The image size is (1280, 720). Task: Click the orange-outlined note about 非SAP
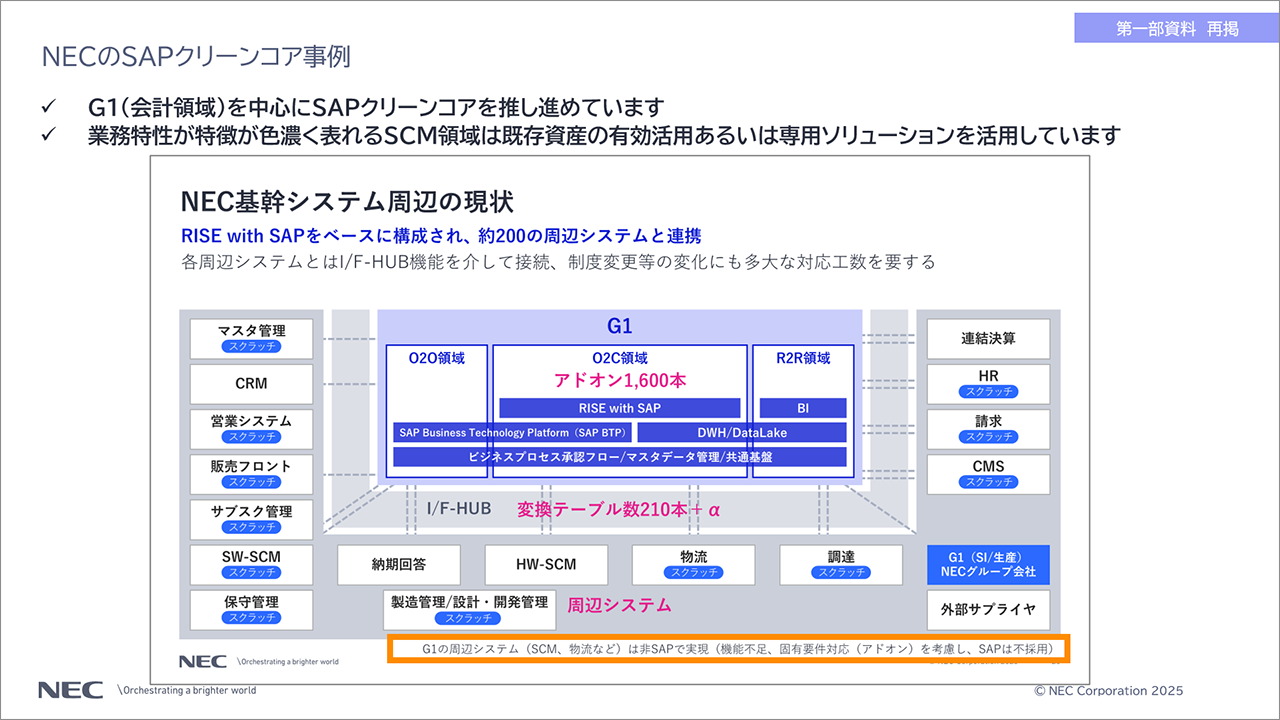(729, 649)
